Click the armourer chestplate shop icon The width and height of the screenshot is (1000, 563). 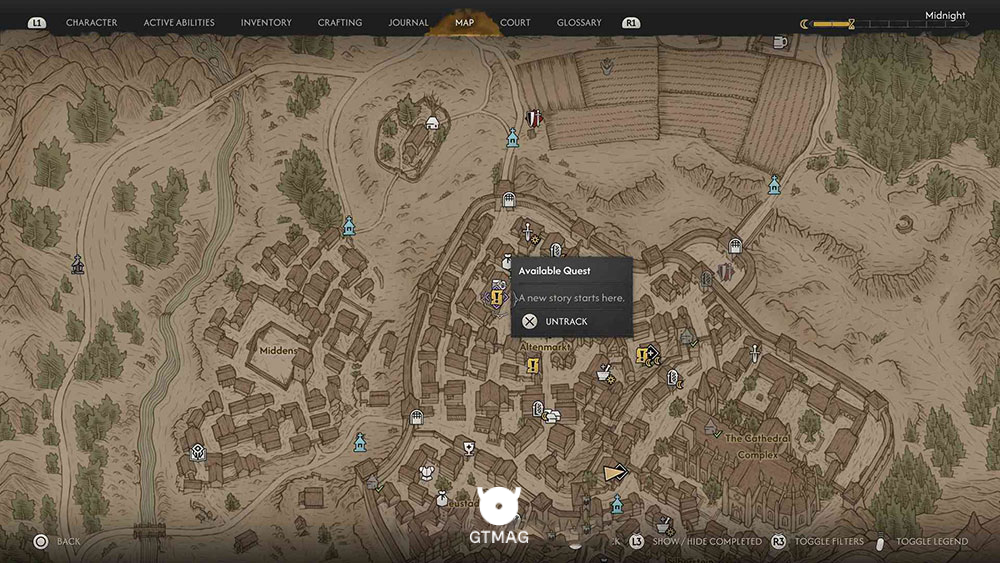tap(427, 472)
